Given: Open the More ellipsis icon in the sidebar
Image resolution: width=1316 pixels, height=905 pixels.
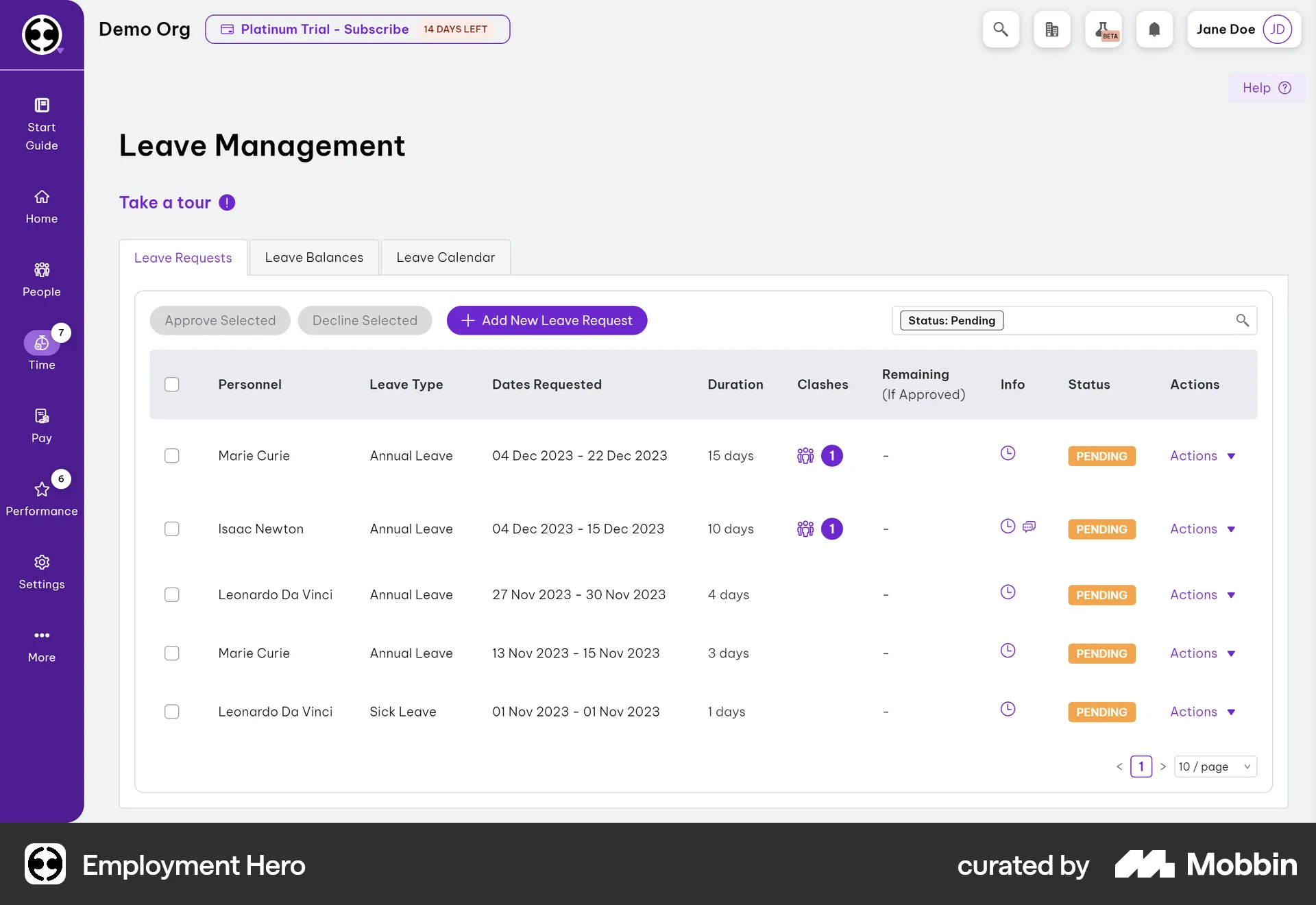Looking at the screenshot, I should pyautogui.click(x=41, y=636).
